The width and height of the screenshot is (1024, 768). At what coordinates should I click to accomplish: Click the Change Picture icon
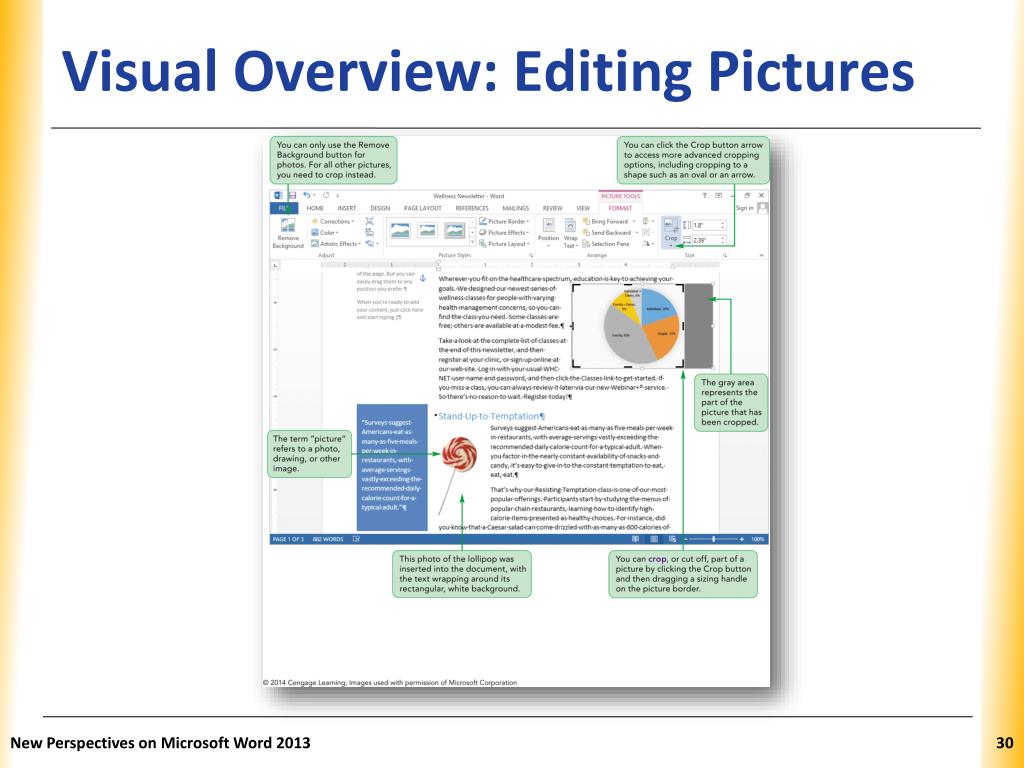pyautogui.click(x=370, y=232)
